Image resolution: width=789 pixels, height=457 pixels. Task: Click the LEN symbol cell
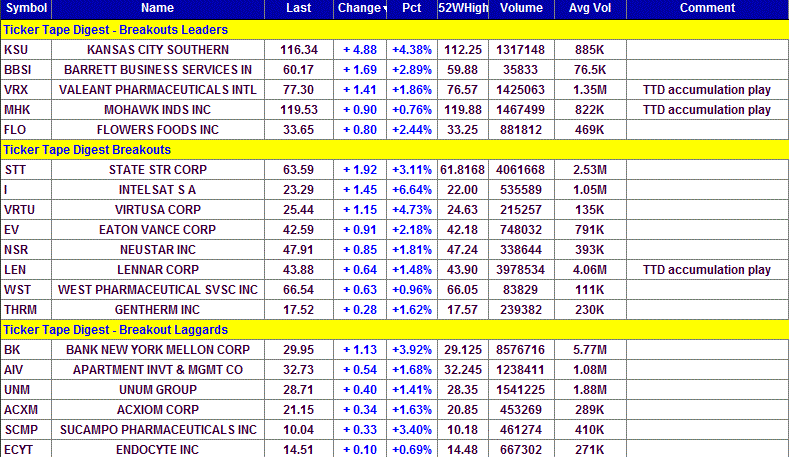(26, 270)
